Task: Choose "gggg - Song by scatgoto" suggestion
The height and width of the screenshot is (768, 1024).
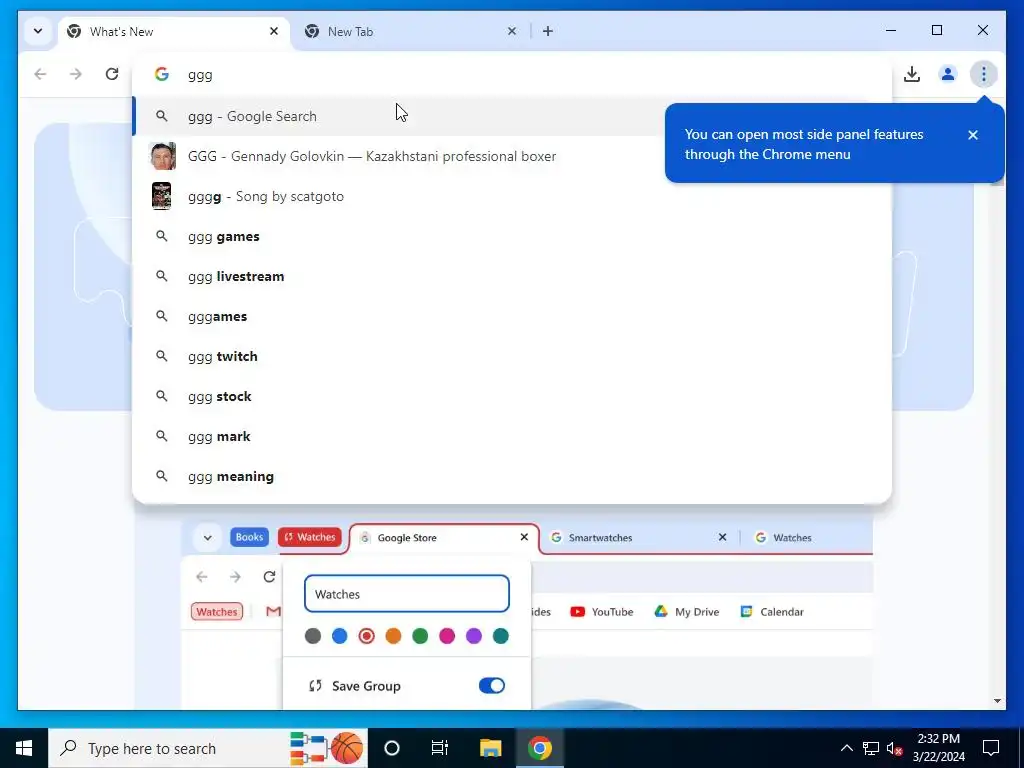Action: (x=512, y=196)
